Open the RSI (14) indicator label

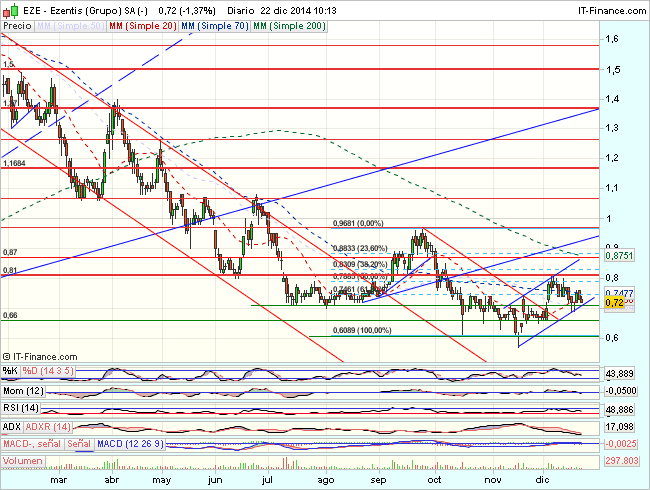click(22, 408)
